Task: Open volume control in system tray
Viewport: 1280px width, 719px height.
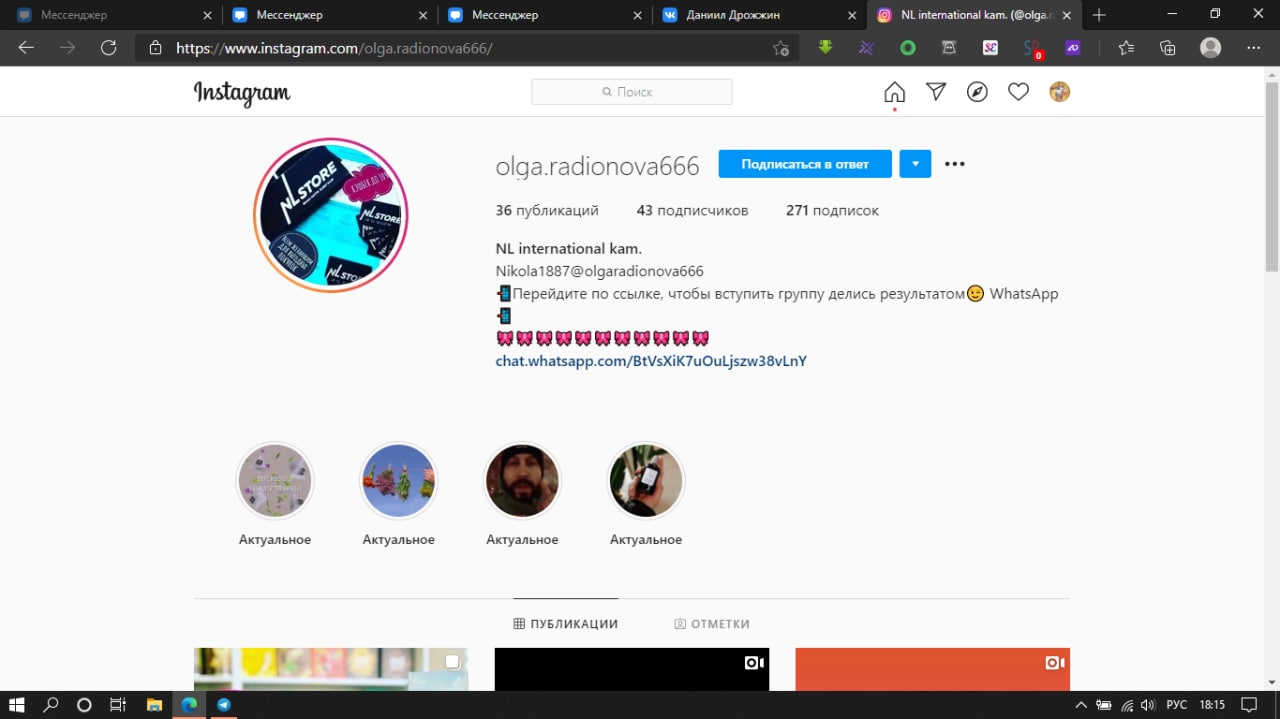Action: [x=1148, y=705]
